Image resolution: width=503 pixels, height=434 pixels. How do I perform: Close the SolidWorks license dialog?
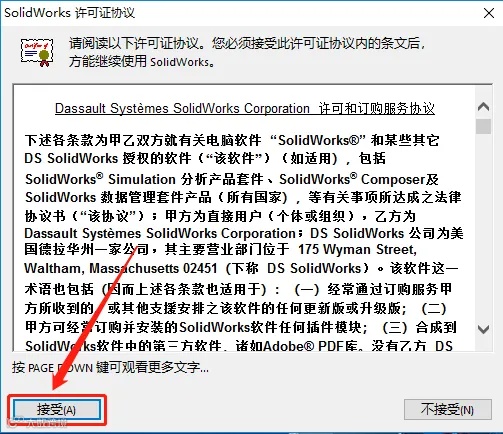pos(489,13)
